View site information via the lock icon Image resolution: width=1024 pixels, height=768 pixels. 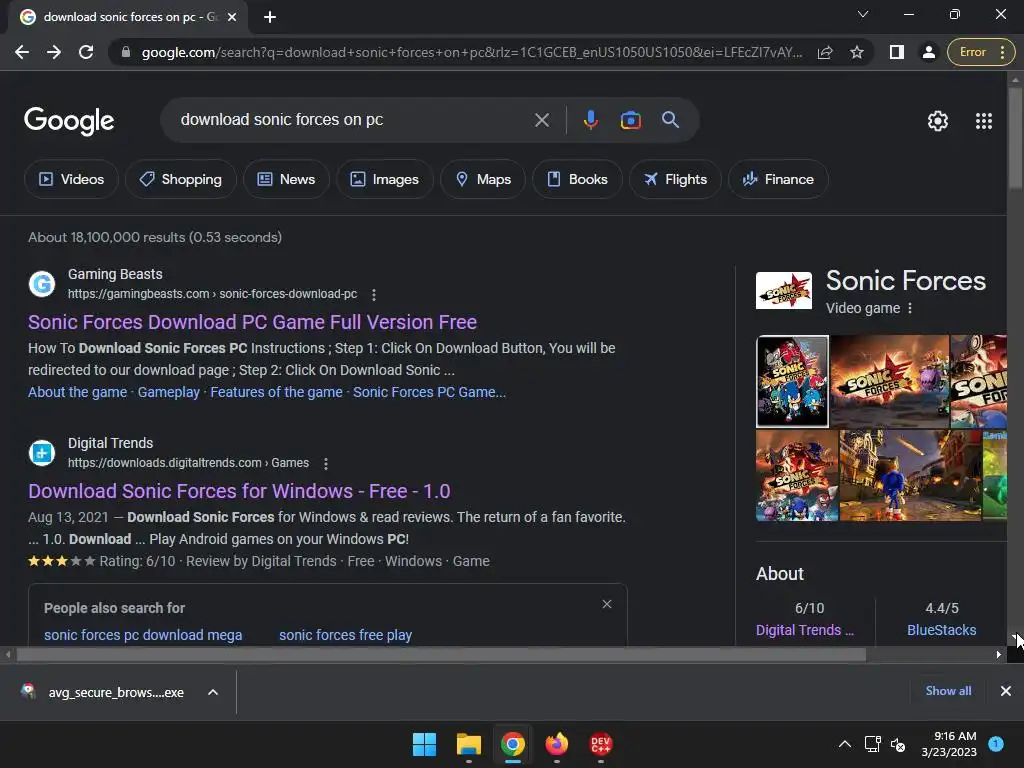pos(126,52)
